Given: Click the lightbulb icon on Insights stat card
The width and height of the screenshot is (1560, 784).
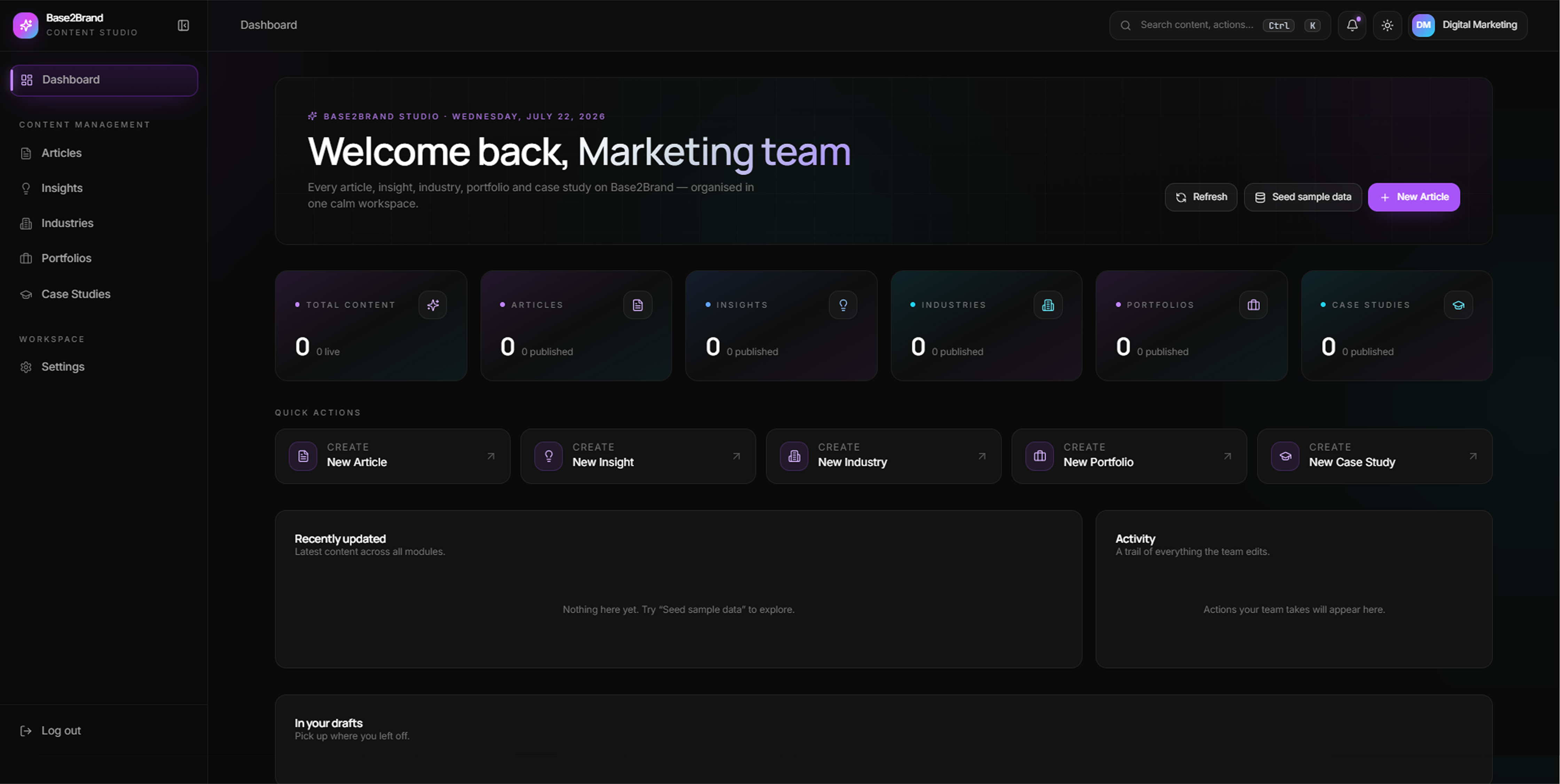Looking at the screenshot, I should [x=843, y=305].
